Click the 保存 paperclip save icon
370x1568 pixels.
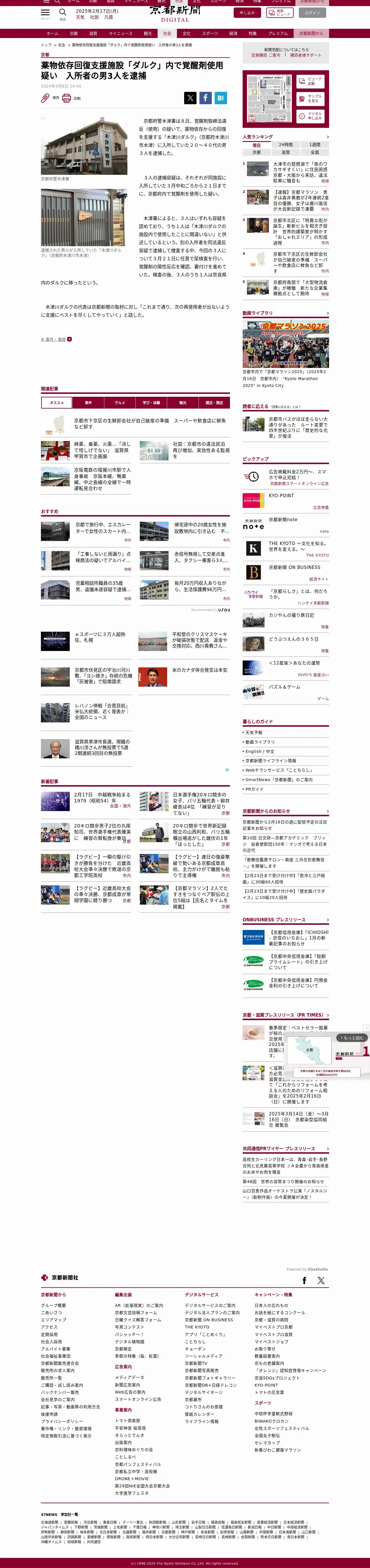tap(45, 98)
